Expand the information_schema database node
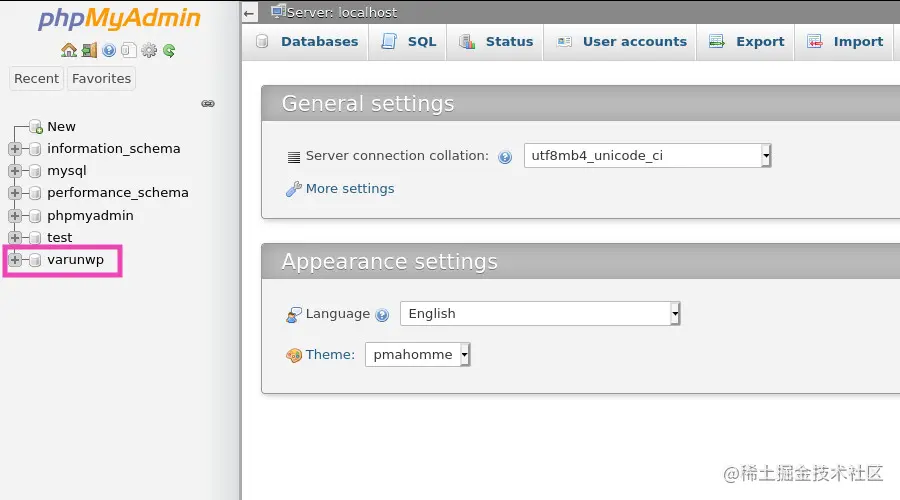The image size is (900, 500). pyautogui.click(x=15, y=149)
